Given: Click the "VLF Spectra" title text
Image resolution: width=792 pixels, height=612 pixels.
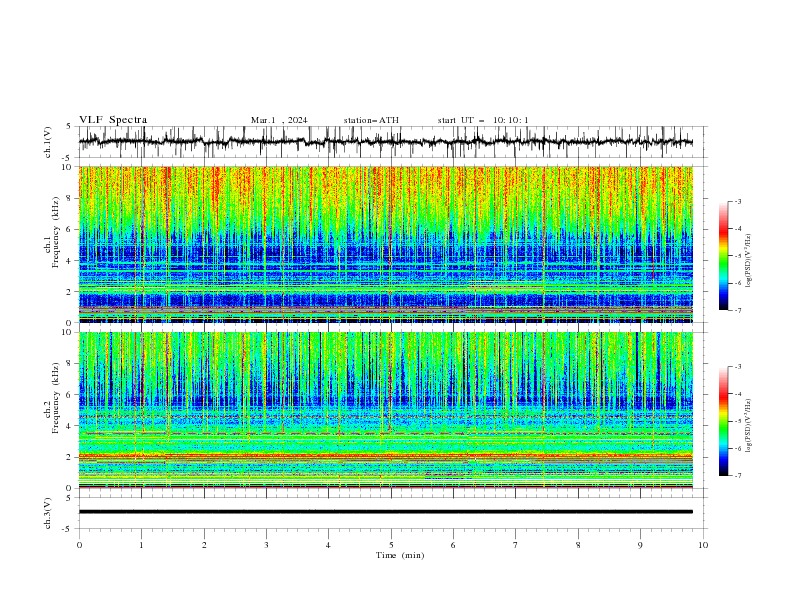Looking at the screenshot, I should tap(113, 120).
